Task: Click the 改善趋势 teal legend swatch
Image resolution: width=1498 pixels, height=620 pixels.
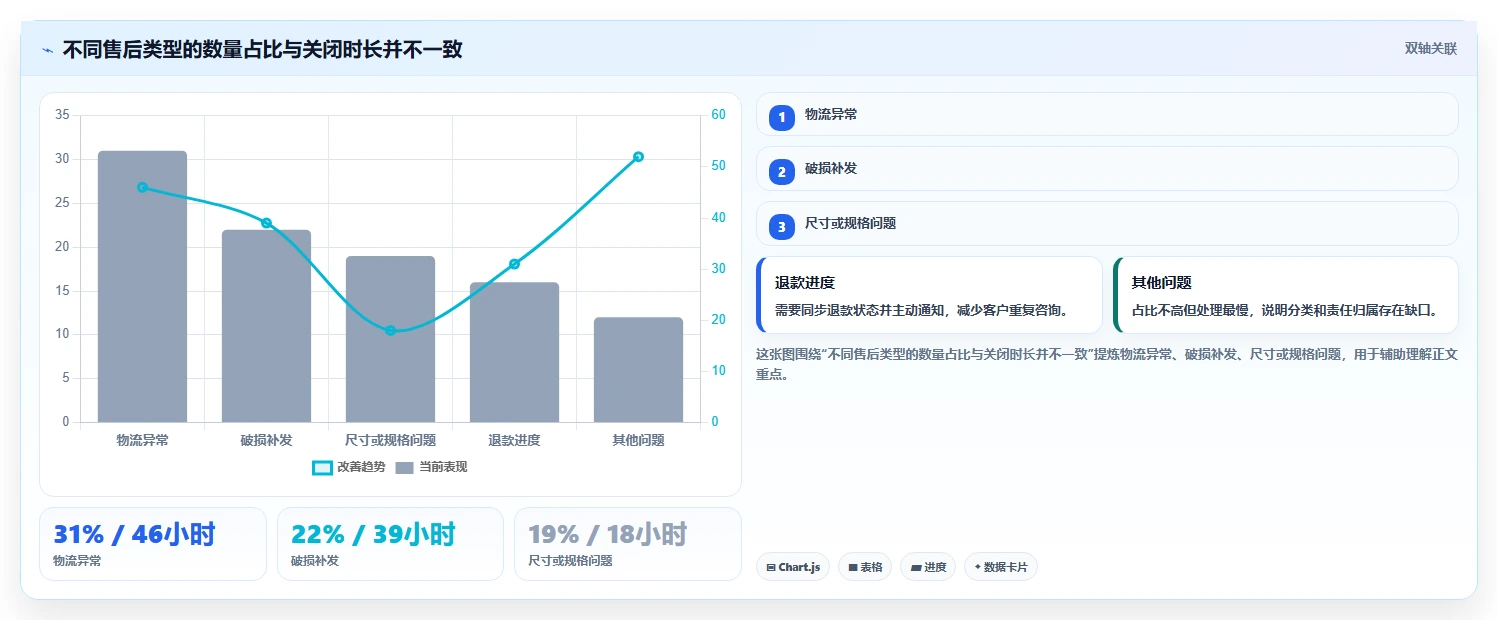Action: pyautogui.click(x=322, y=467)
